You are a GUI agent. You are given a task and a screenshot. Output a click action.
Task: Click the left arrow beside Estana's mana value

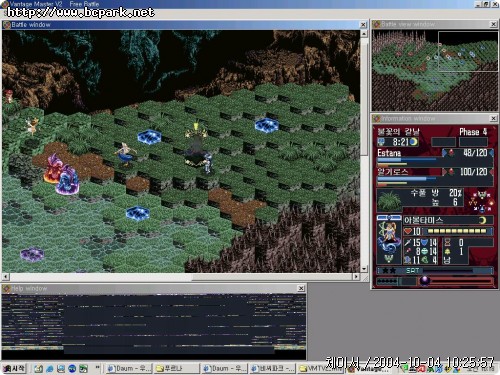(444, 153)
